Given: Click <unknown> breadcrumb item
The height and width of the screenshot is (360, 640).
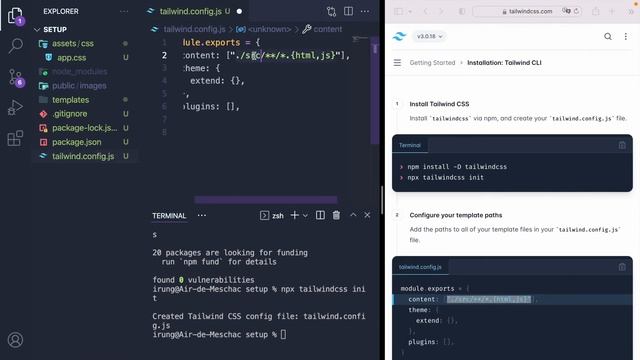Looking at the screenshot, I should tap(269, 29).
